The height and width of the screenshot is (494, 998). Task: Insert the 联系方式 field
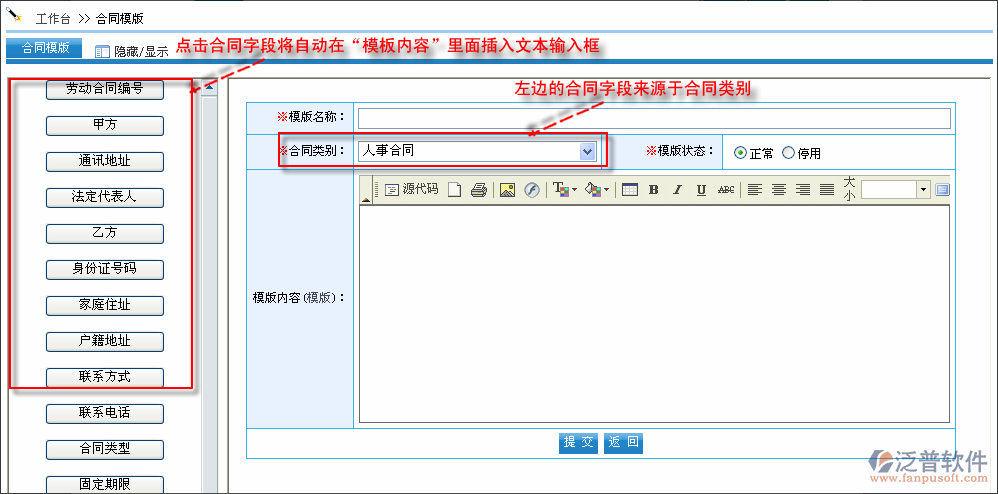(105, 378)
